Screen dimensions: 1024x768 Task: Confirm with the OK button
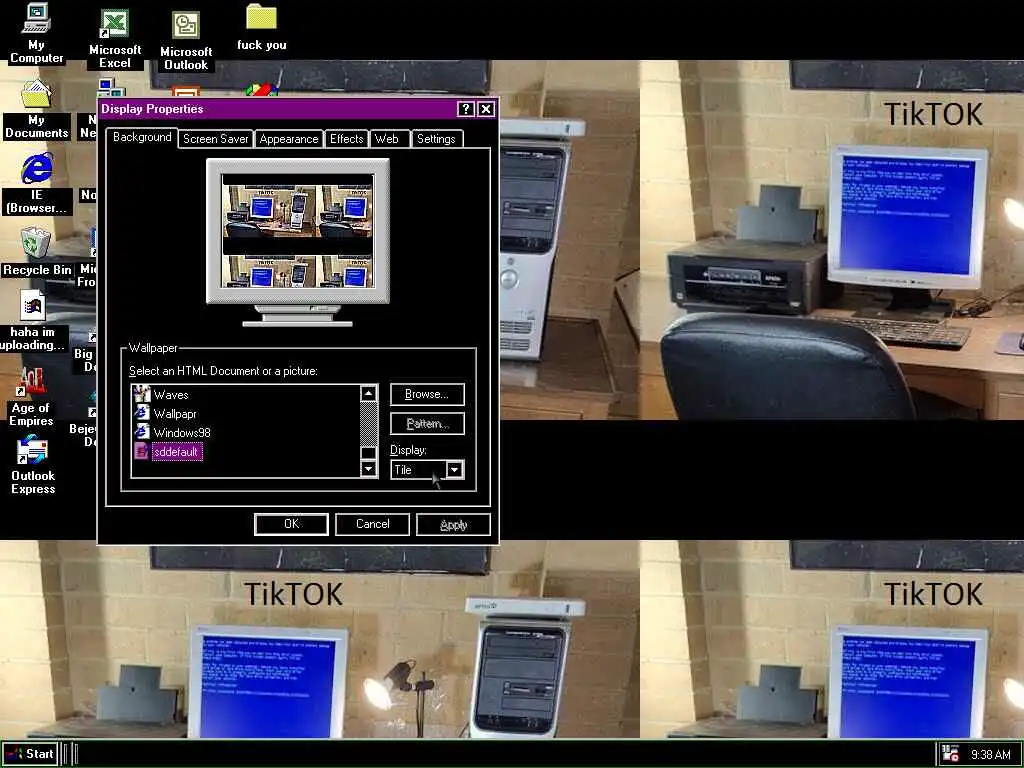click(291, 524)
